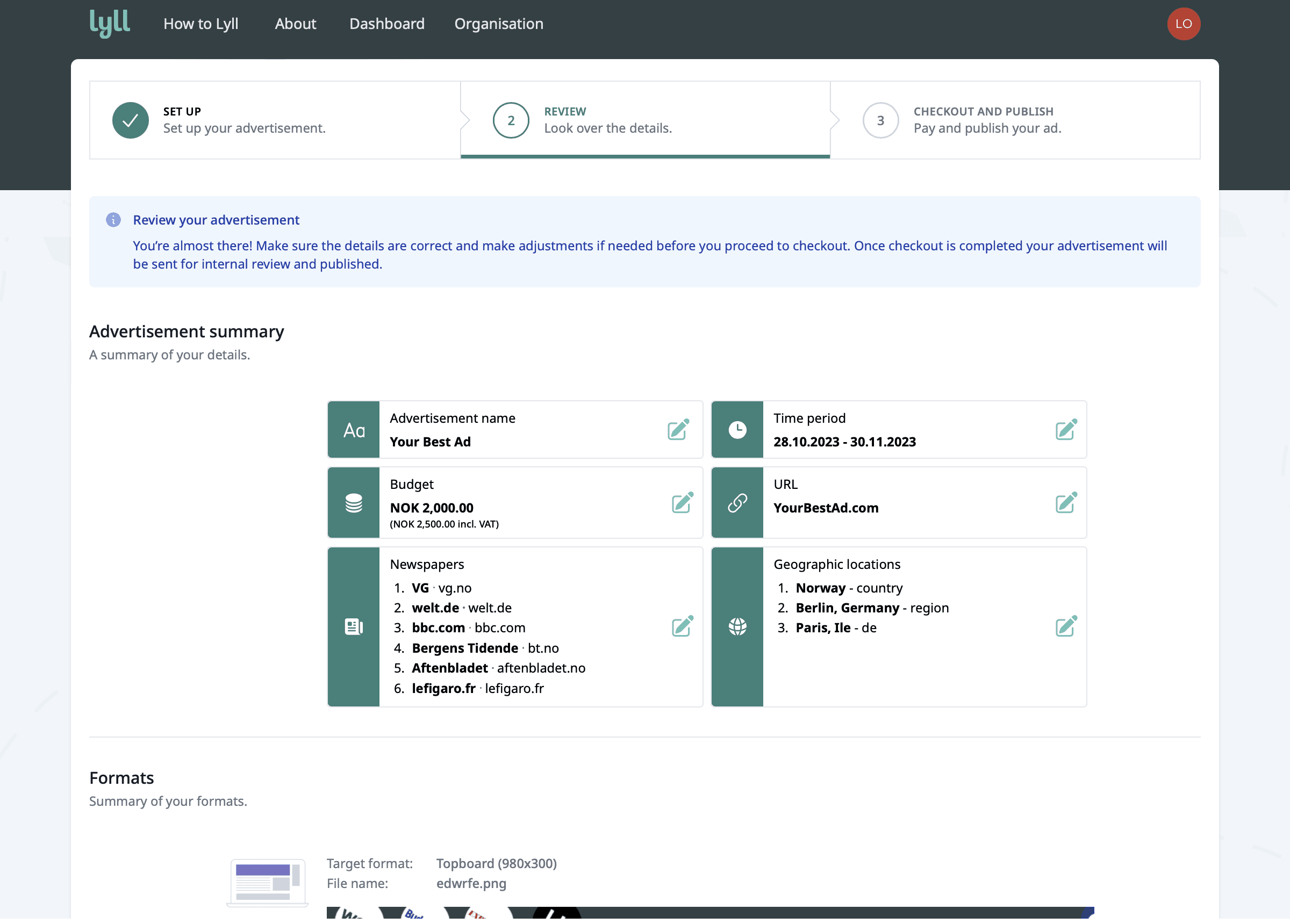Select the Aftenbladet aftenbladet.no entry

[x=498, y=668]
